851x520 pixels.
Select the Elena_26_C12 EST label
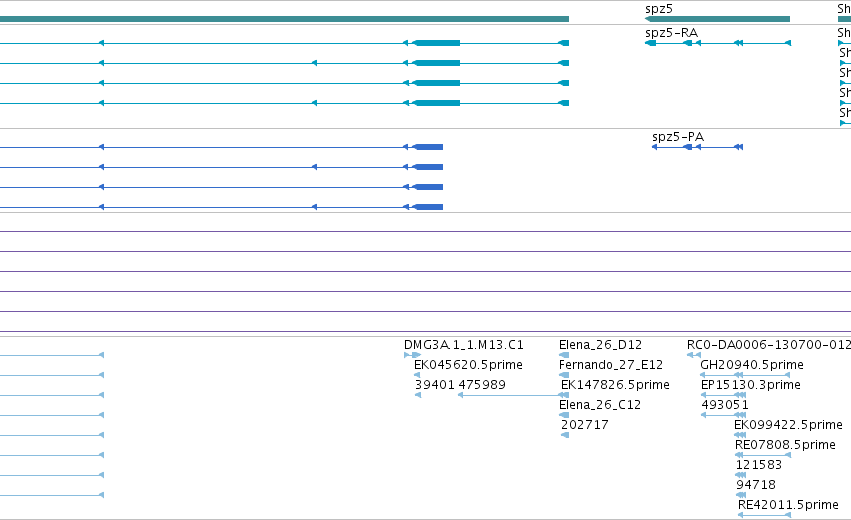[x=600, y=405]
